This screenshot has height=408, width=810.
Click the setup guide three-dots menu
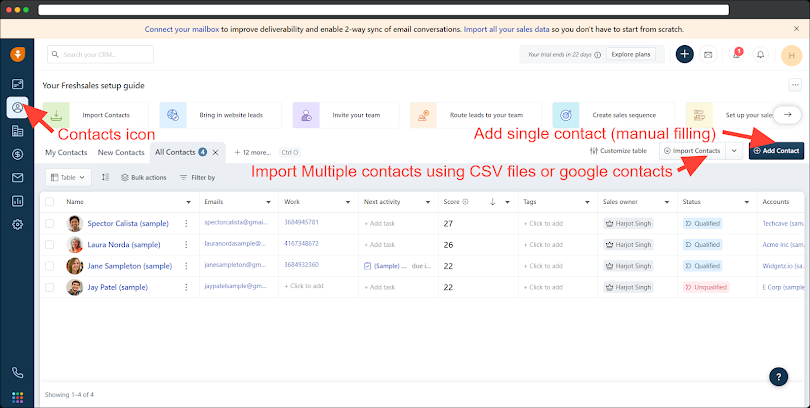pos(795,85)
